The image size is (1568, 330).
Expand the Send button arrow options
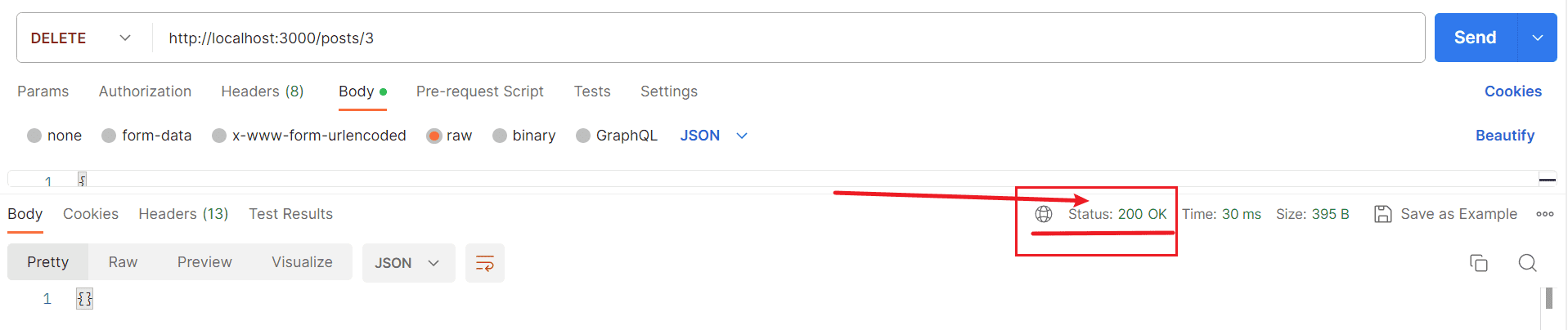pyautogui.click(x=1538, y=38)
